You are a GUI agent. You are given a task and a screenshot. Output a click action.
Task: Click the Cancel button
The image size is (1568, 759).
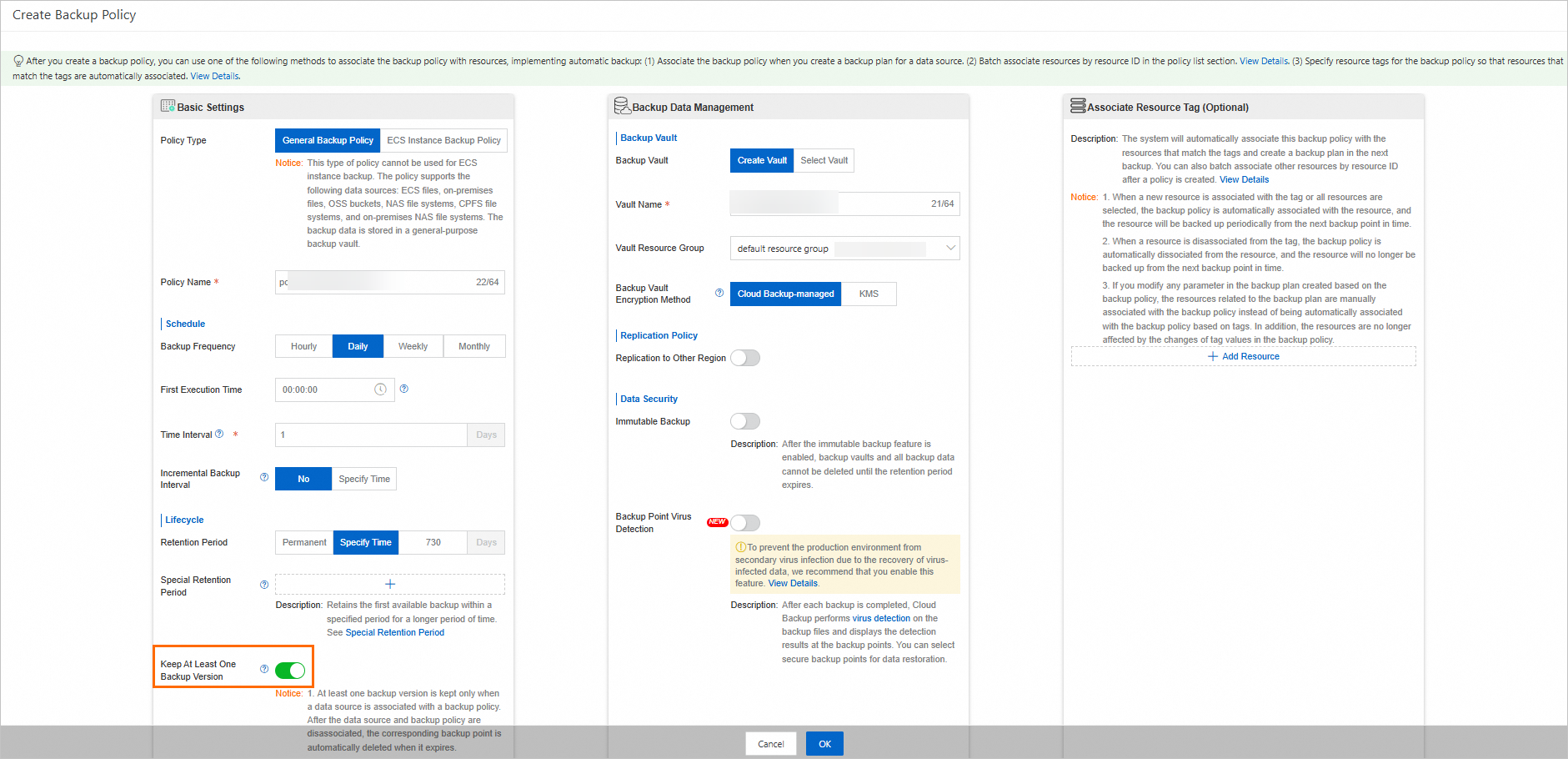coord(771,744)
